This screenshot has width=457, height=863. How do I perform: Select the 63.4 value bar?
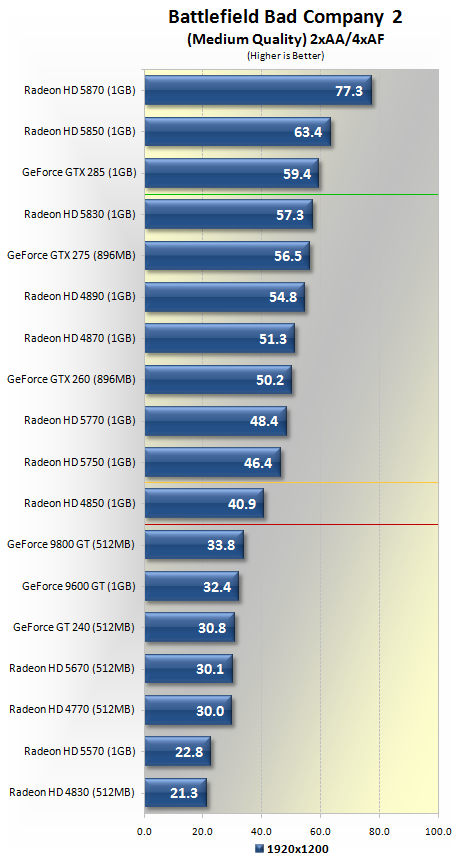click(x=238, y=132)
